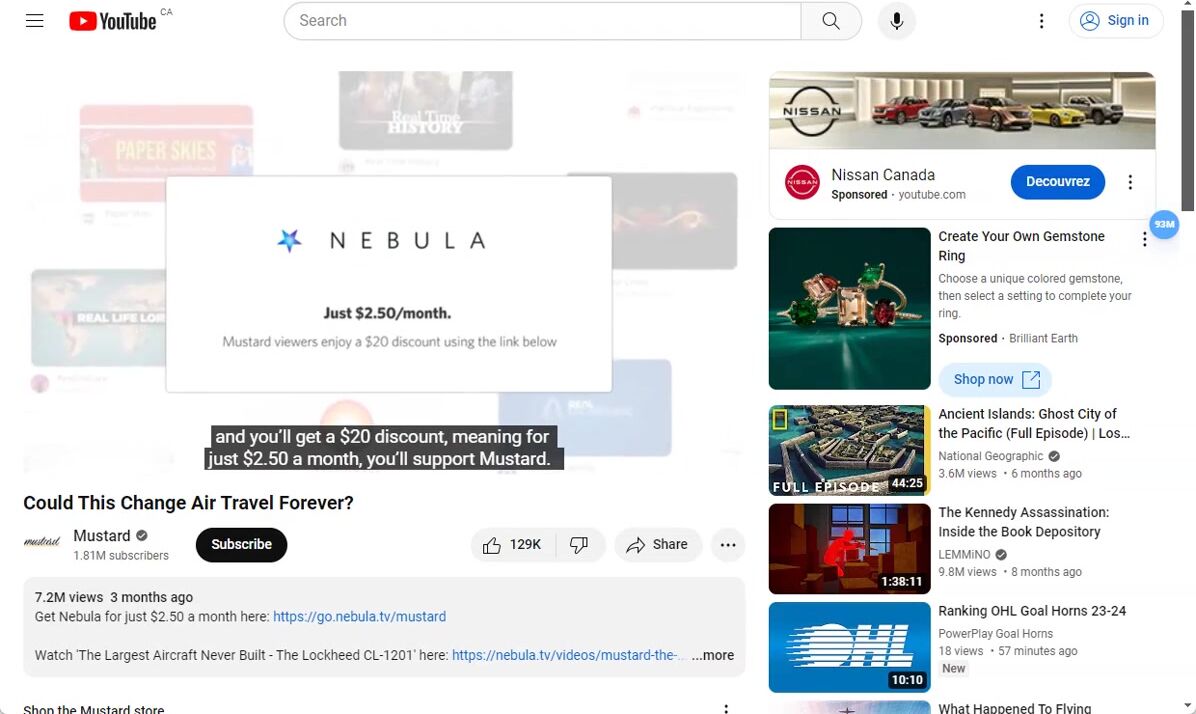Viewport: 1196px width, 714px height.
Task: Open the hamburger guide menu
Action: [34, 21]
